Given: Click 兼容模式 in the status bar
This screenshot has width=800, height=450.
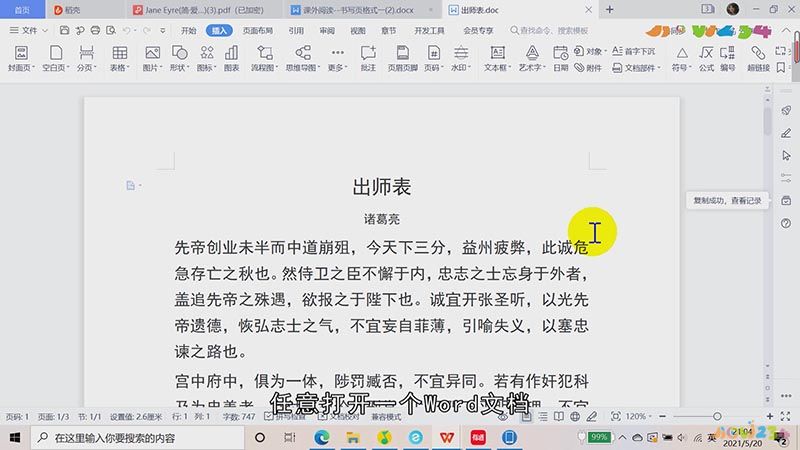Looking at the screenshot, I should (386, 417).
